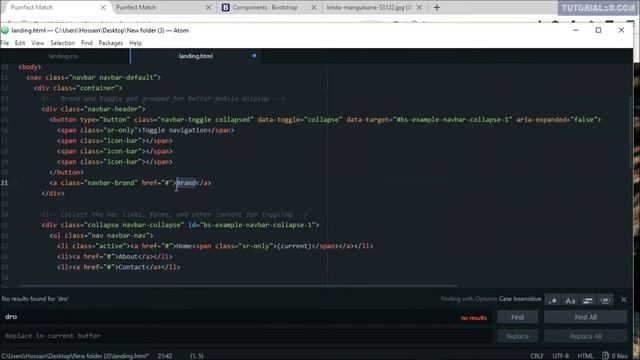Click 'no results' message in find panel
Screen dimensions: 640x360
tap(473, 318)
